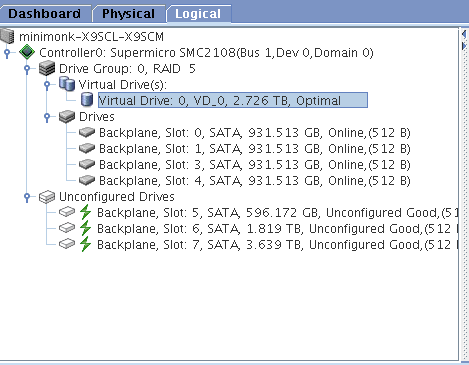Click the Unconfigured Drives outline icon

click(47, 197)
